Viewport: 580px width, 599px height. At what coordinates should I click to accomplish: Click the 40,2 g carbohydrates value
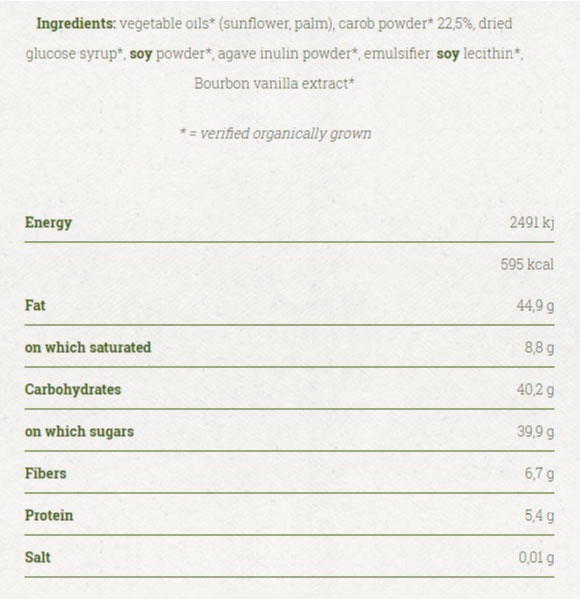(535, 390)
